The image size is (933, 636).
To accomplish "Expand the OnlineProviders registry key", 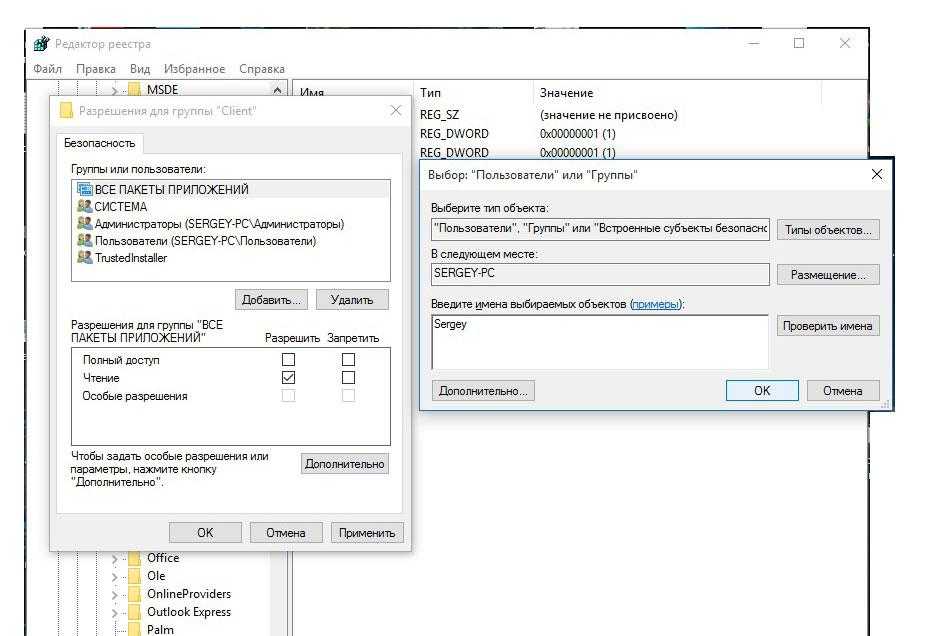I will 115,595.
